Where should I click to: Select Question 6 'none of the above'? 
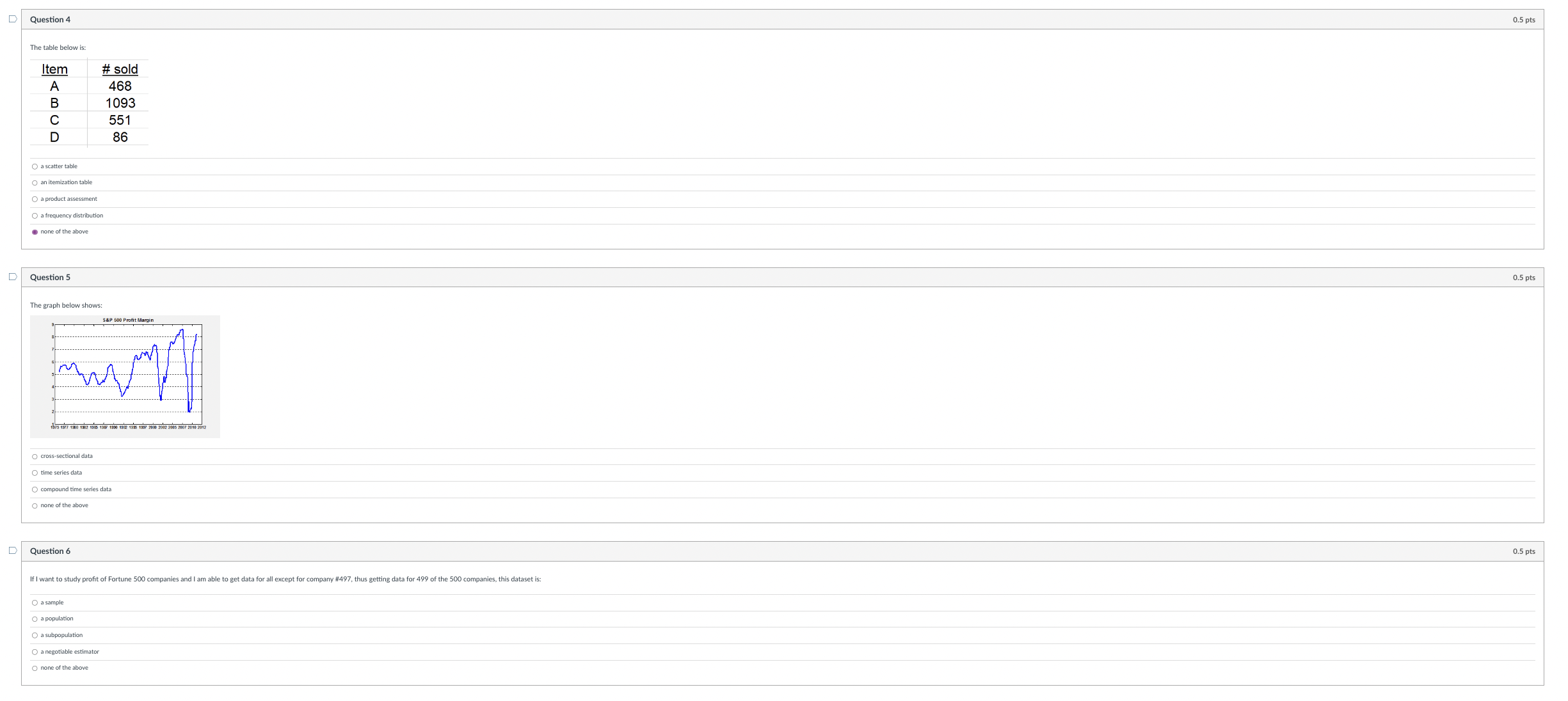tap(35, 668)
